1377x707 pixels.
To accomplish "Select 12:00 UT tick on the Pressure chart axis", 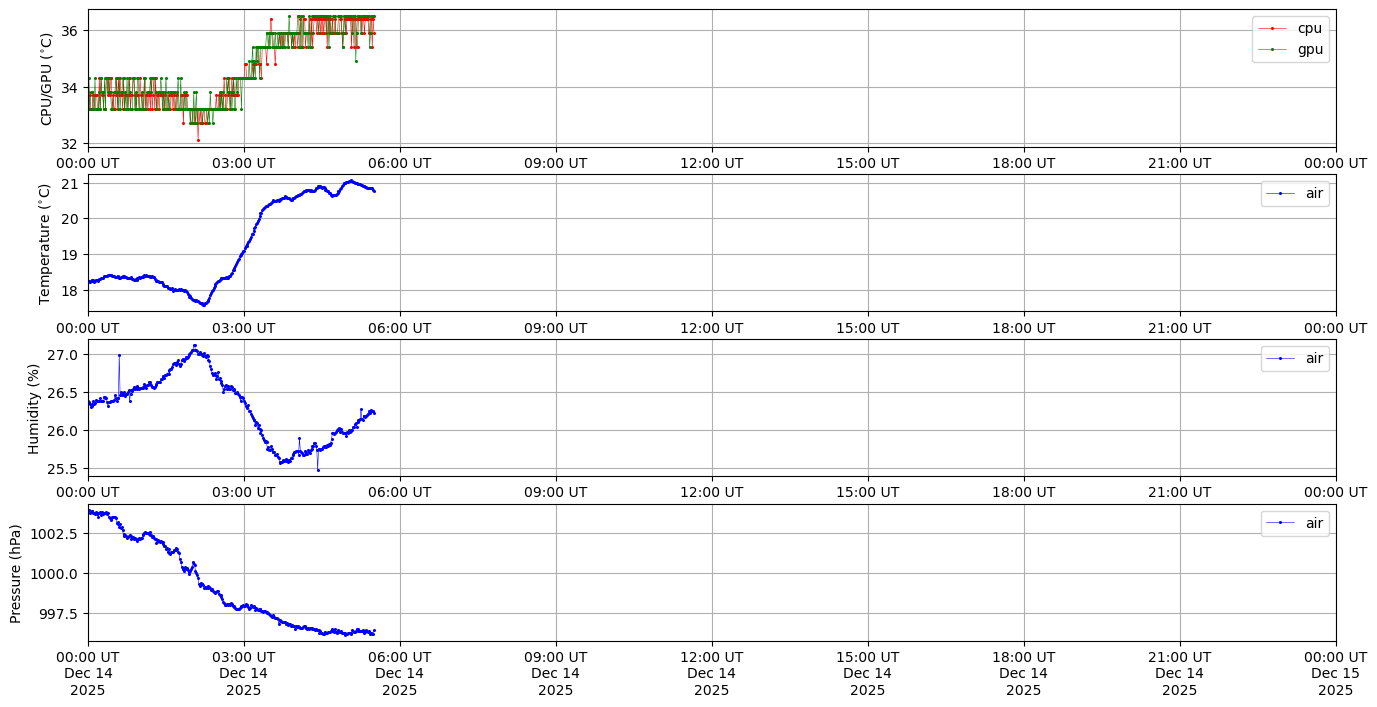I will pos(711,656).
